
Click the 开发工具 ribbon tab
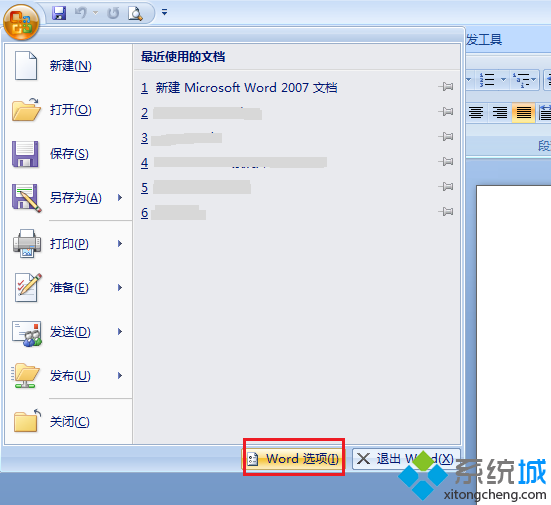click(484, 39)
